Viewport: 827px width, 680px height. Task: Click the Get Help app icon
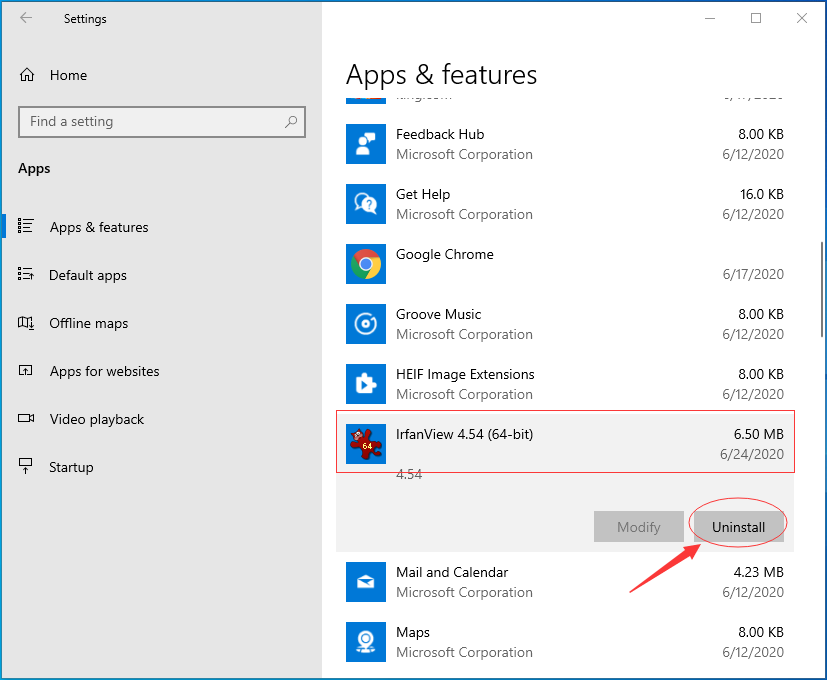366,204
